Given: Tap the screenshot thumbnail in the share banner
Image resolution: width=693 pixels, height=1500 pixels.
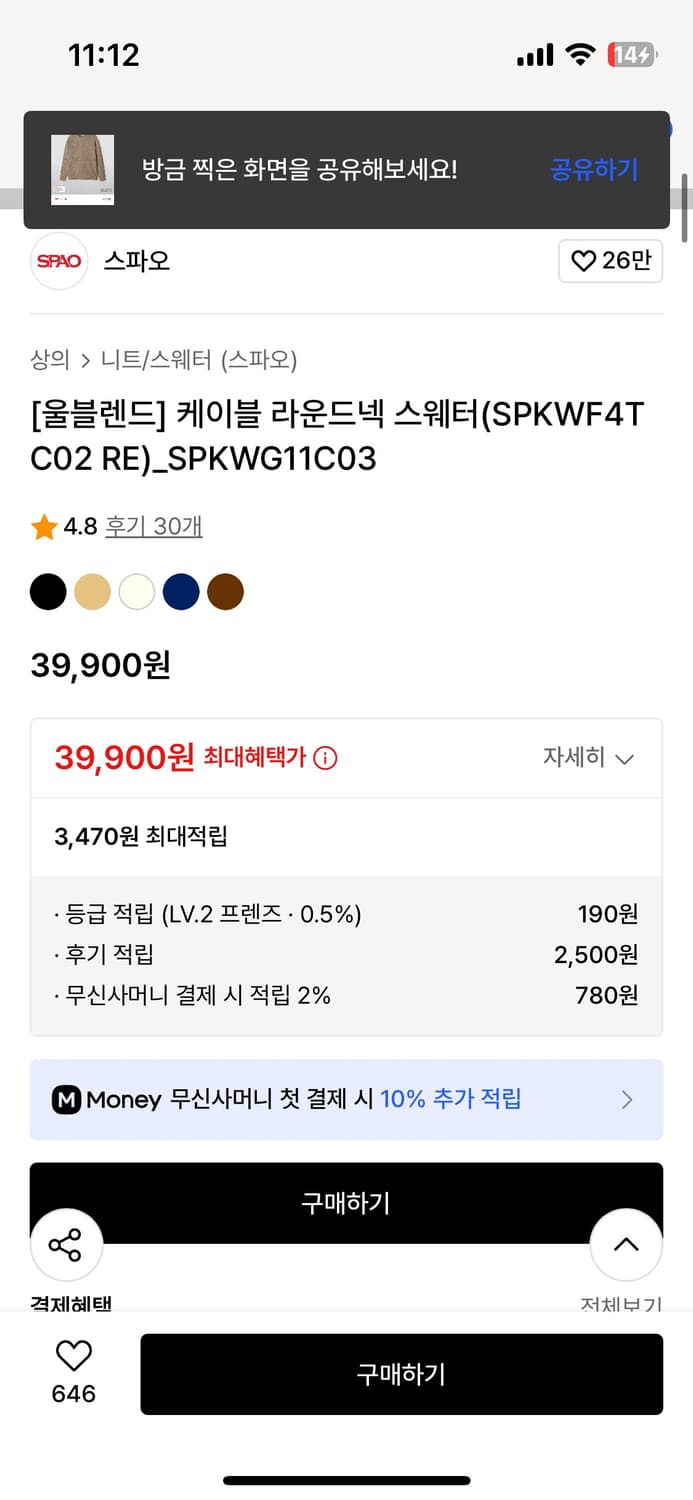Looking at the screenshot, I should [x=81, y=168].
